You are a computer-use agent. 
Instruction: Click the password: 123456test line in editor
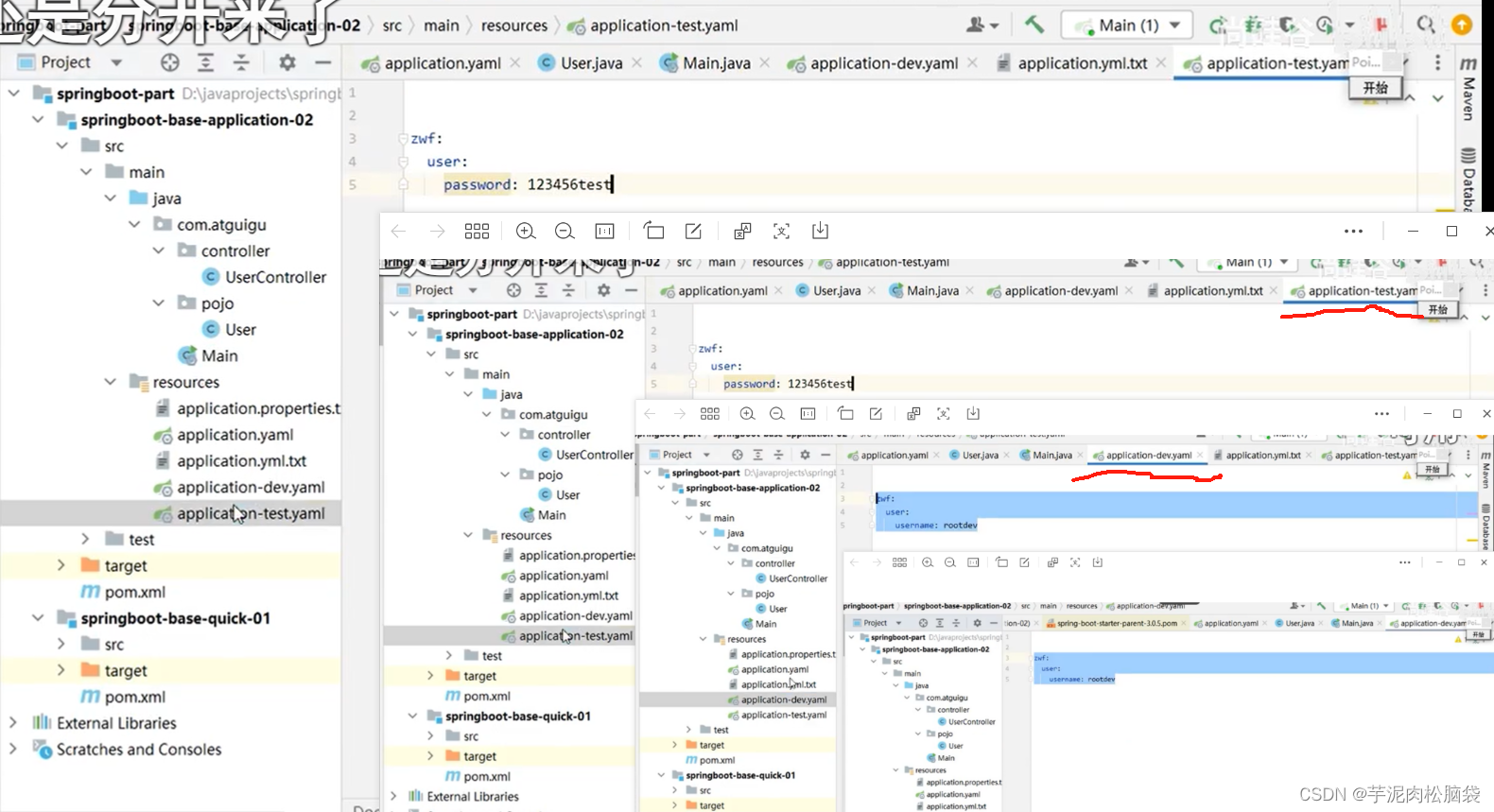[x=528, y=184]
